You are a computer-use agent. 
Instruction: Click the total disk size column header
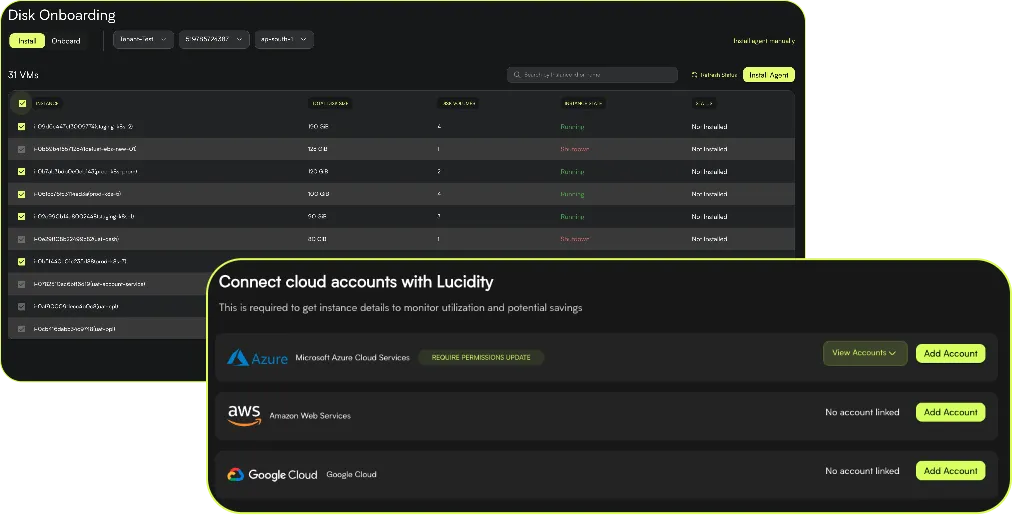pos(330,103)
